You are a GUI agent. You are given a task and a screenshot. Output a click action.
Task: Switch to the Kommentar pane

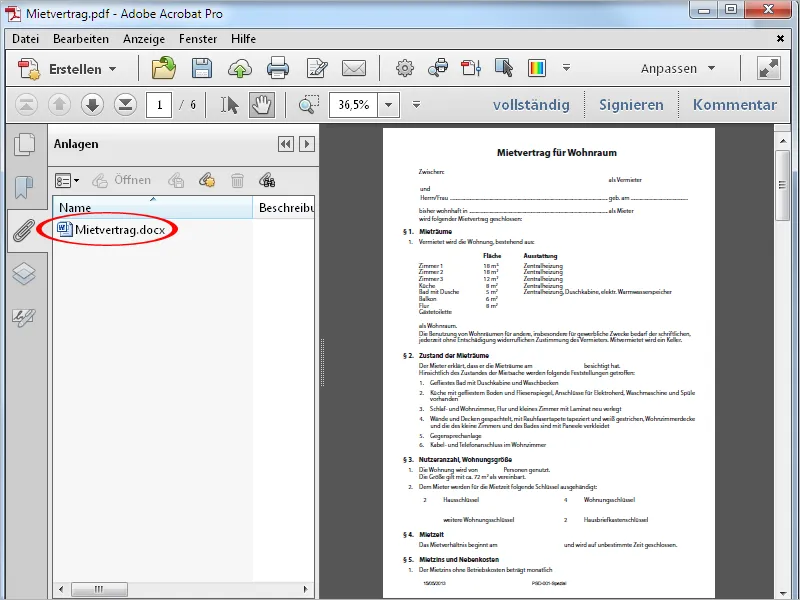click(x=737, y=103)
